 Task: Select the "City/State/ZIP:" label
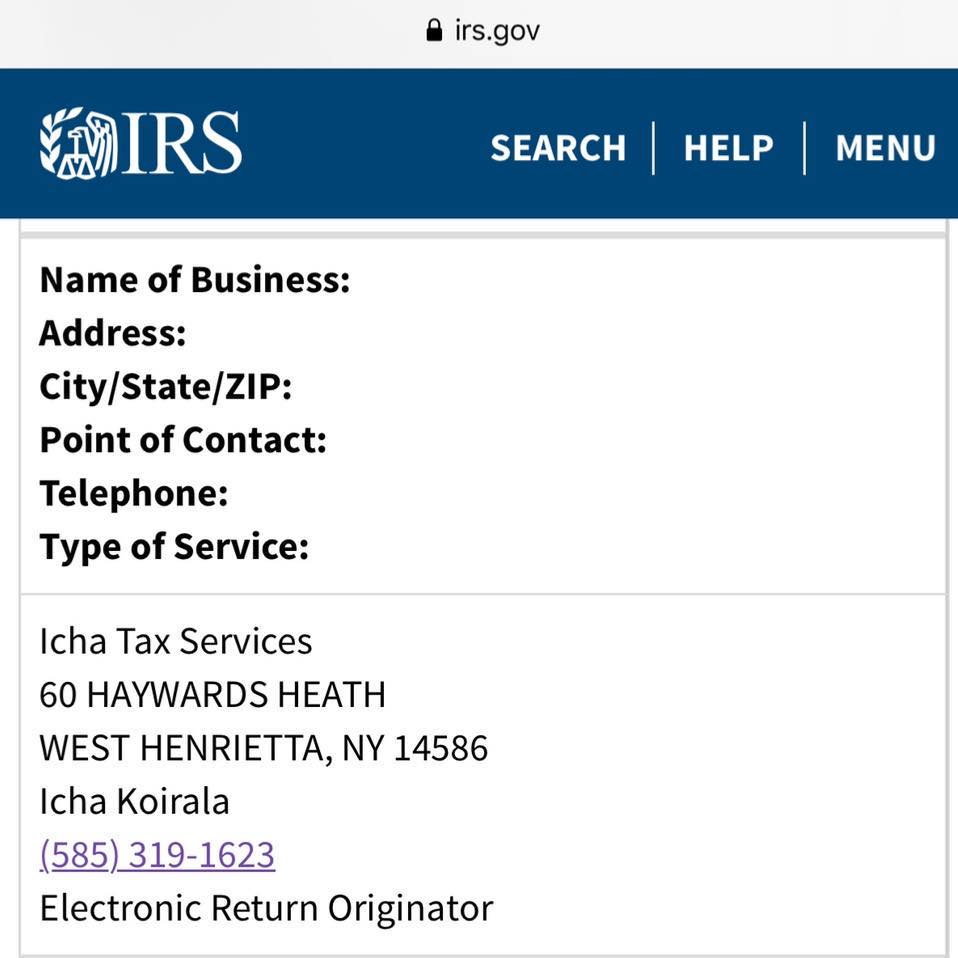[x=166, y=387]
